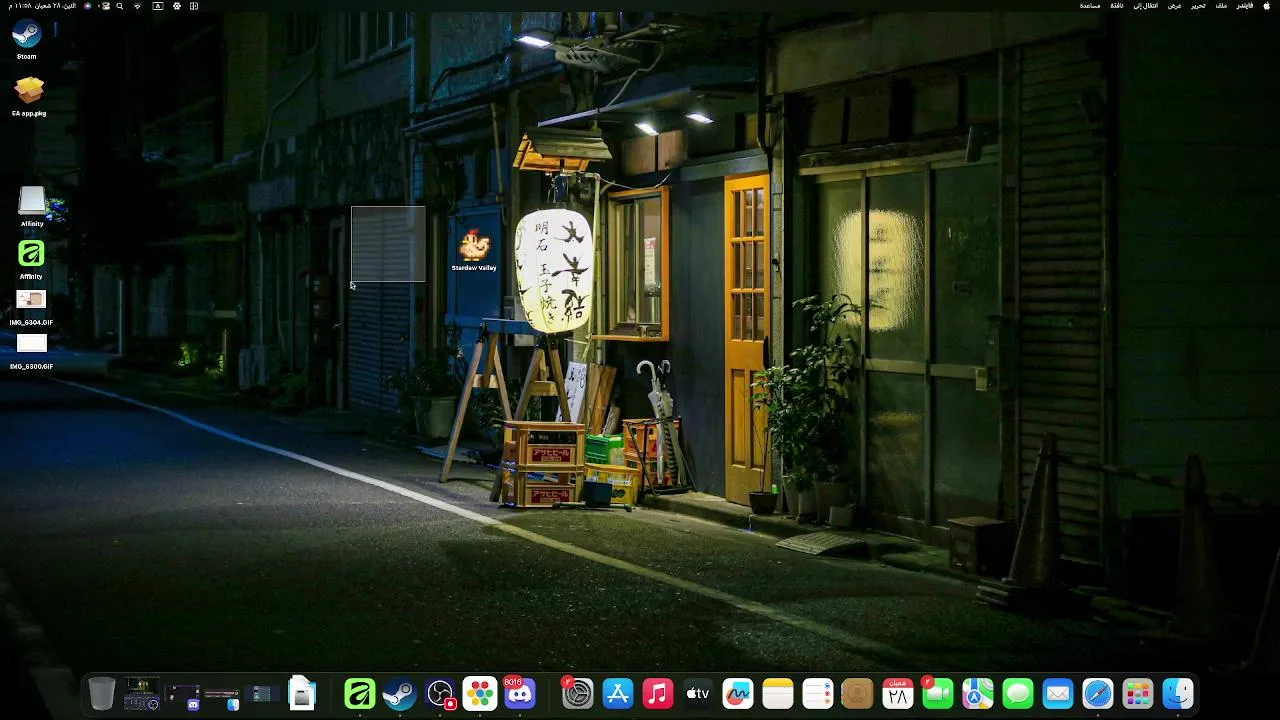
Task: Open Wi-Fi status in menu bar
Action: [137, 6]
